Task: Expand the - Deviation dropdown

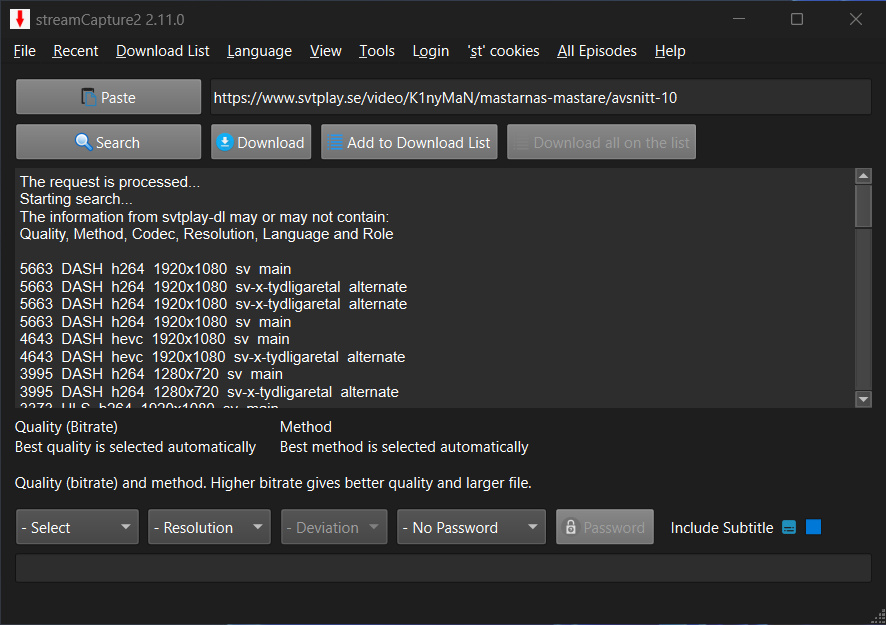Action: [x=334, y=527]
